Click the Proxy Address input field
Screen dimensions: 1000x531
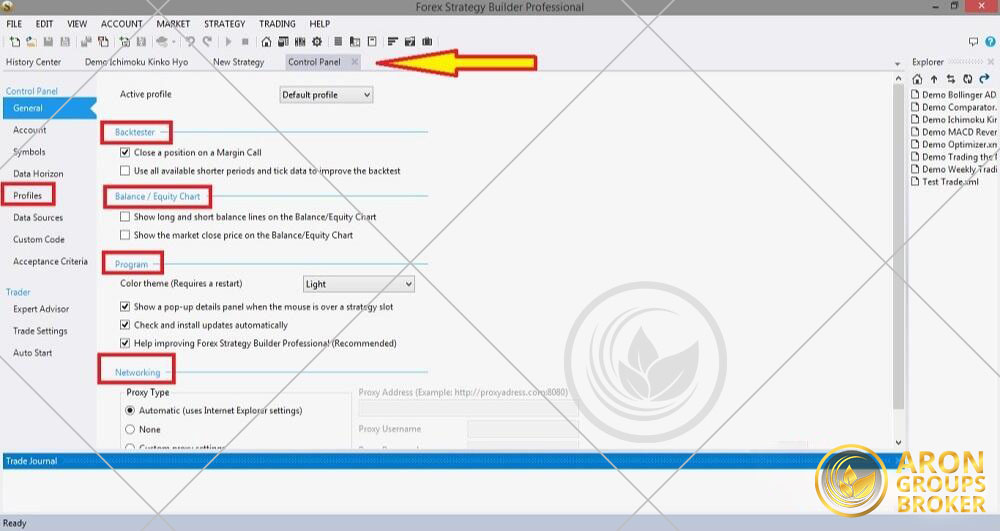[x=468, y=409]
